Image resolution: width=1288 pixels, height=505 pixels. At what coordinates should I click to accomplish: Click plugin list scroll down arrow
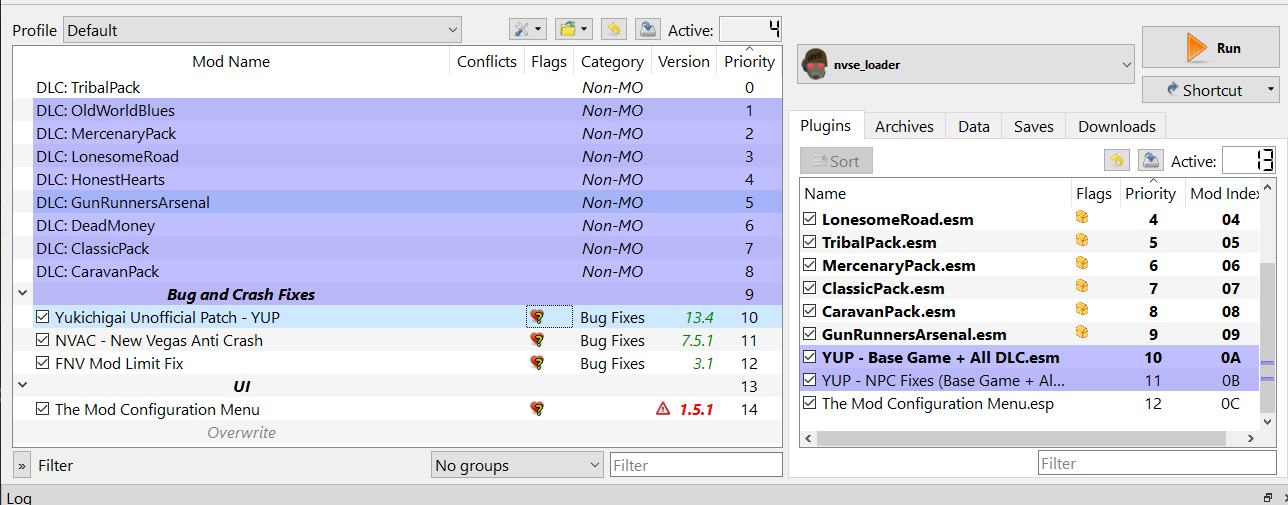tap(1267, 422)
